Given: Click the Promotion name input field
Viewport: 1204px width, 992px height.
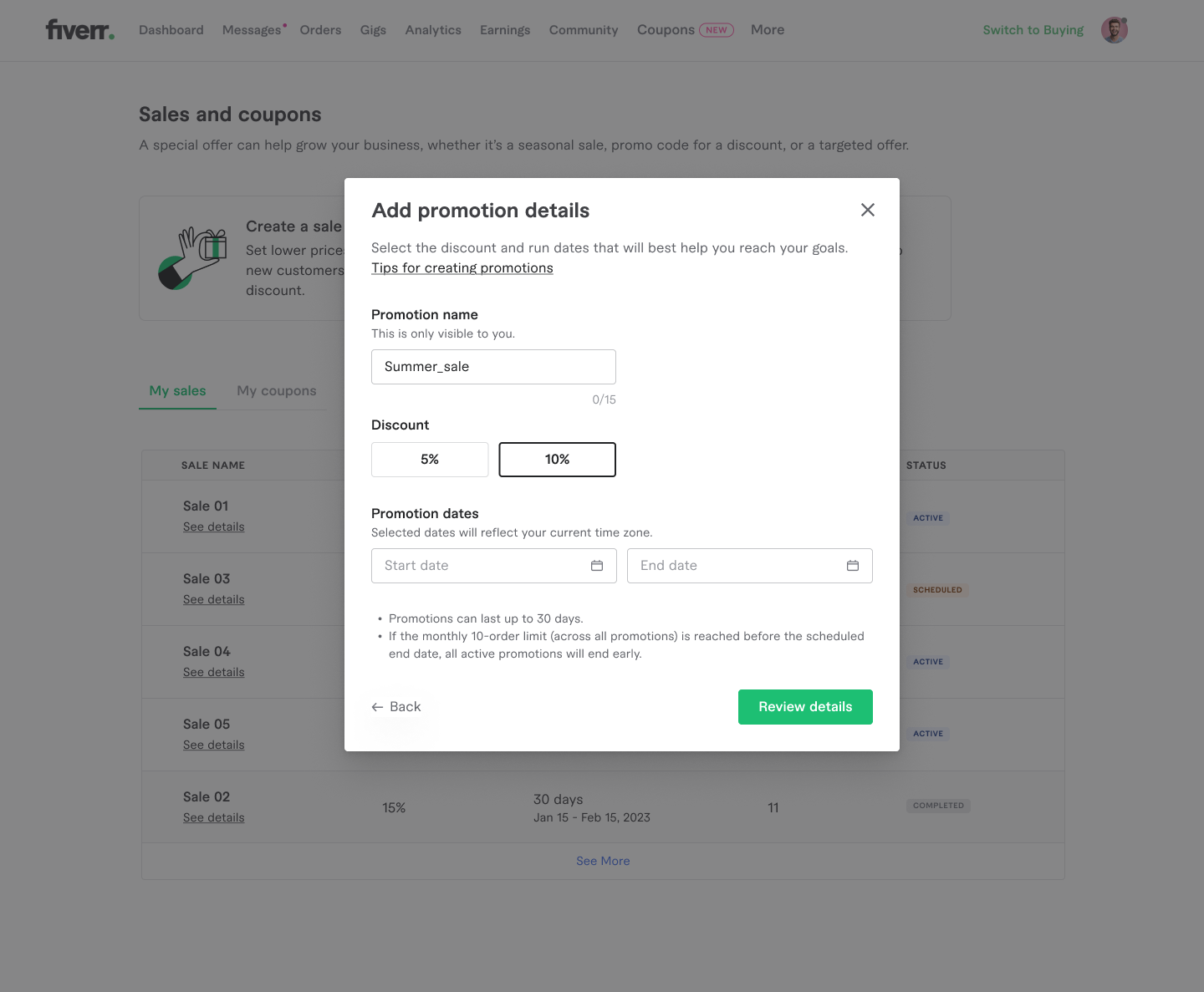Looking at the screenshot, I should 493,367.
